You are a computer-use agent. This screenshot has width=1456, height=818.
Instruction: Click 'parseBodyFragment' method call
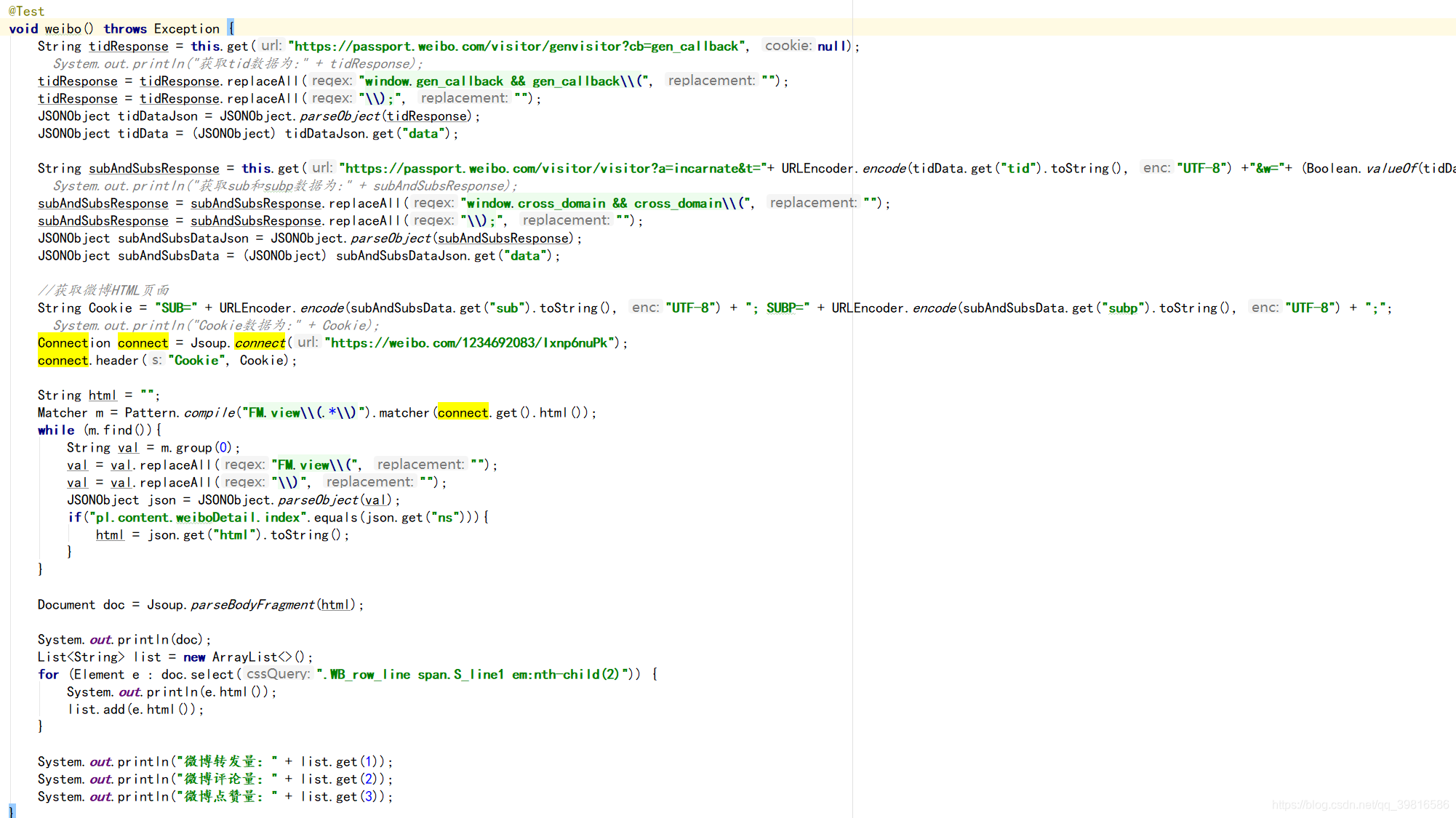coord(252,604)
